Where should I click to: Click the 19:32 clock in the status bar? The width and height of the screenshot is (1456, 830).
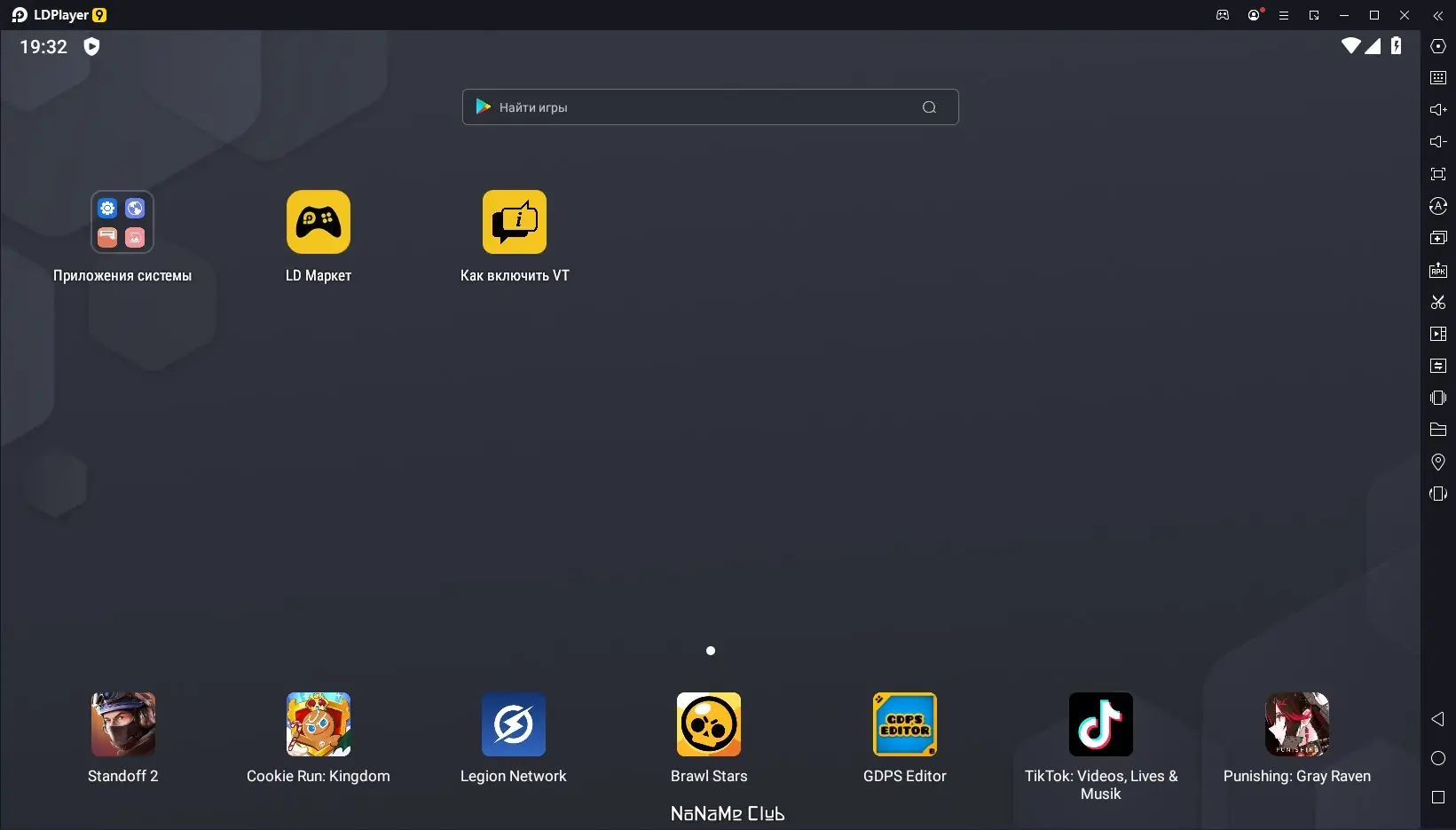coord(43,47)
